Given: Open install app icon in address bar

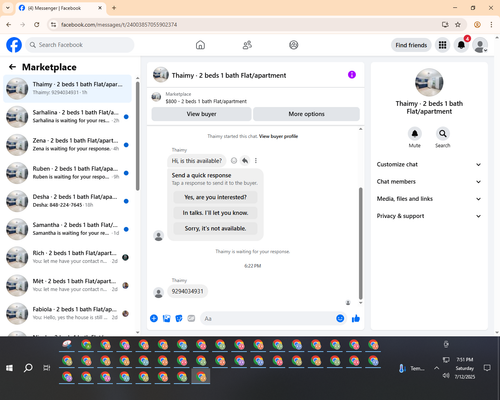Looking at the screenshot, I should 445,25.
